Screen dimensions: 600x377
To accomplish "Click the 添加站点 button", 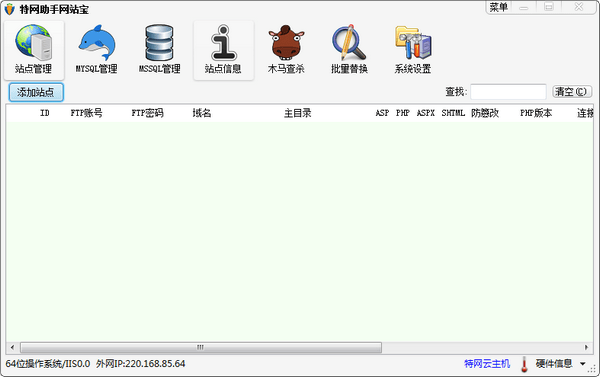I will pos(36,92).
